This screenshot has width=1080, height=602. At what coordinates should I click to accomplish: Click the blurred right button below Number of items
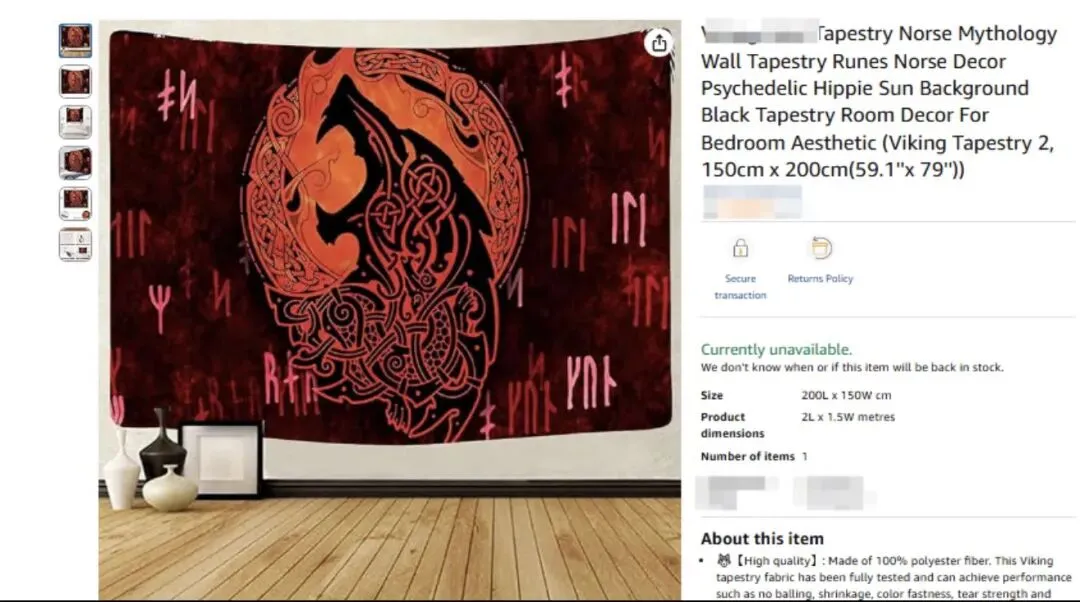tap(833, 492)
